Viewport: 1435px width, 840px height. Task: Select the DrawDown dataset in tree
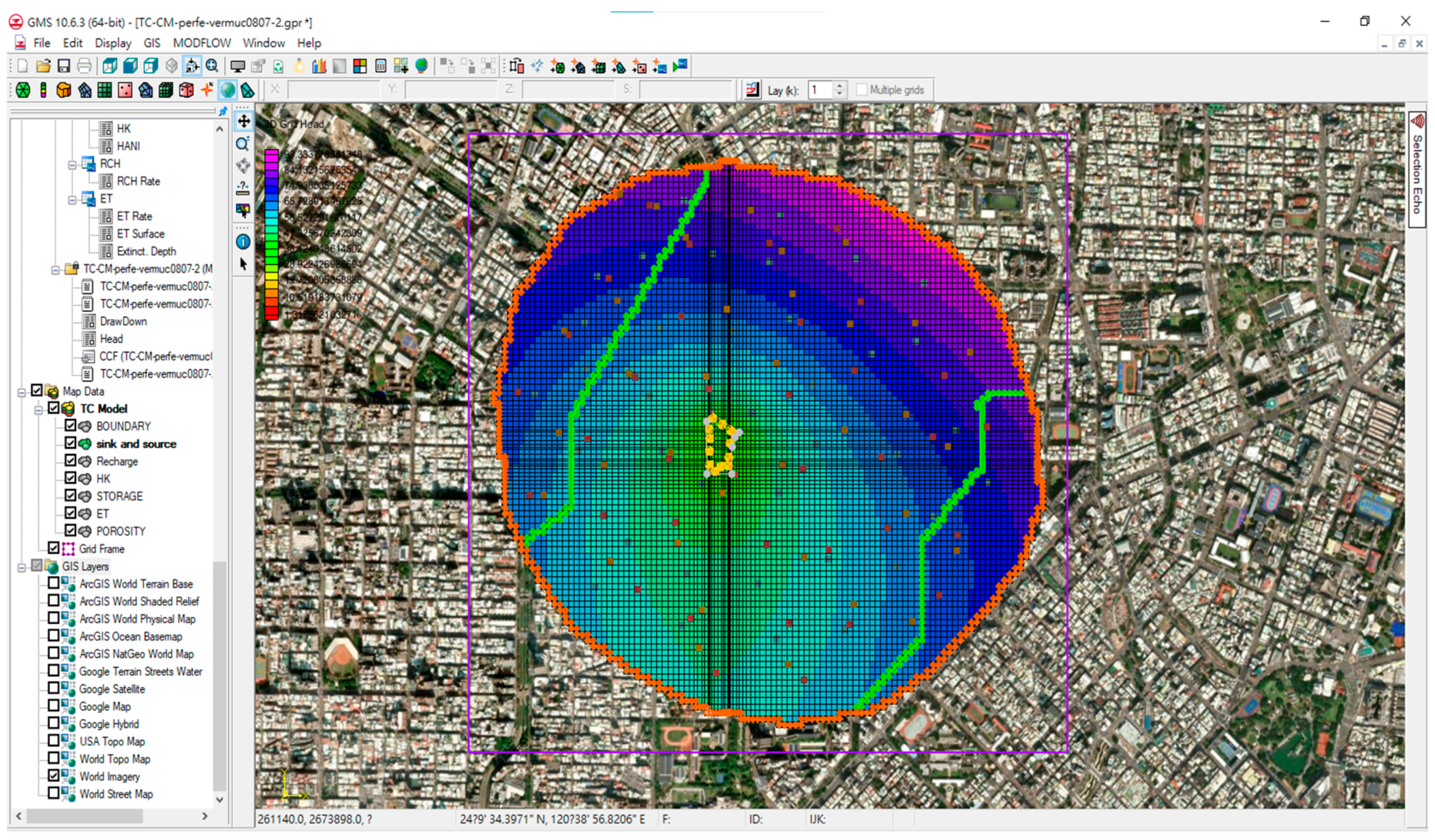pyautogui.click(x=123, y=321)
